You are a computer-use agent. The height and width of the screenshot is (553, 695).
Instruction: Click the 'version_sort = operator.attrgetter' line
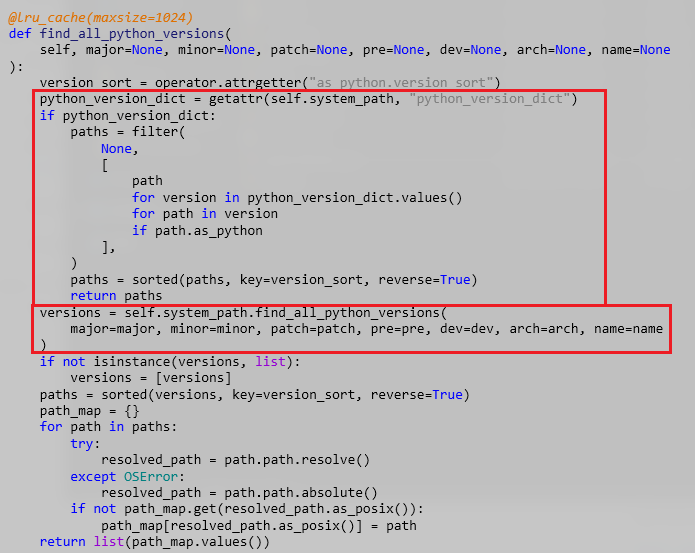click(270, 83)
